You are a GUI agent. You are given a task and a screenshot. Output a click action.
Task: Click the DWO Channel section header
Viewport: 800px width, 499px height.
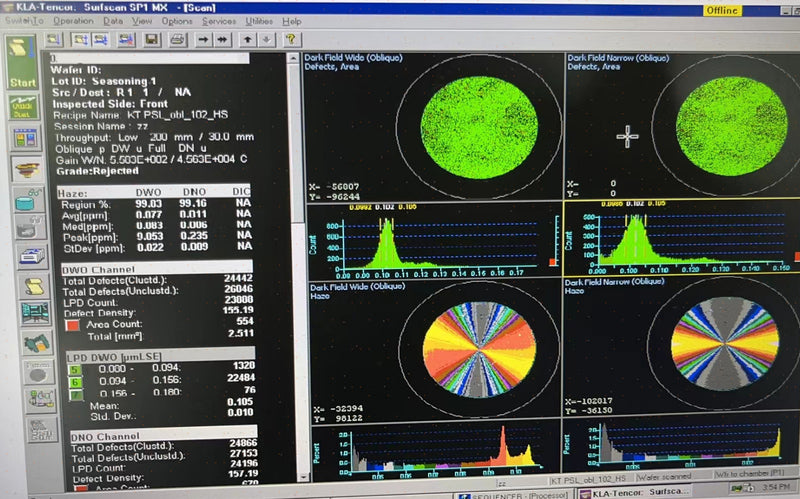coord(157,268)
